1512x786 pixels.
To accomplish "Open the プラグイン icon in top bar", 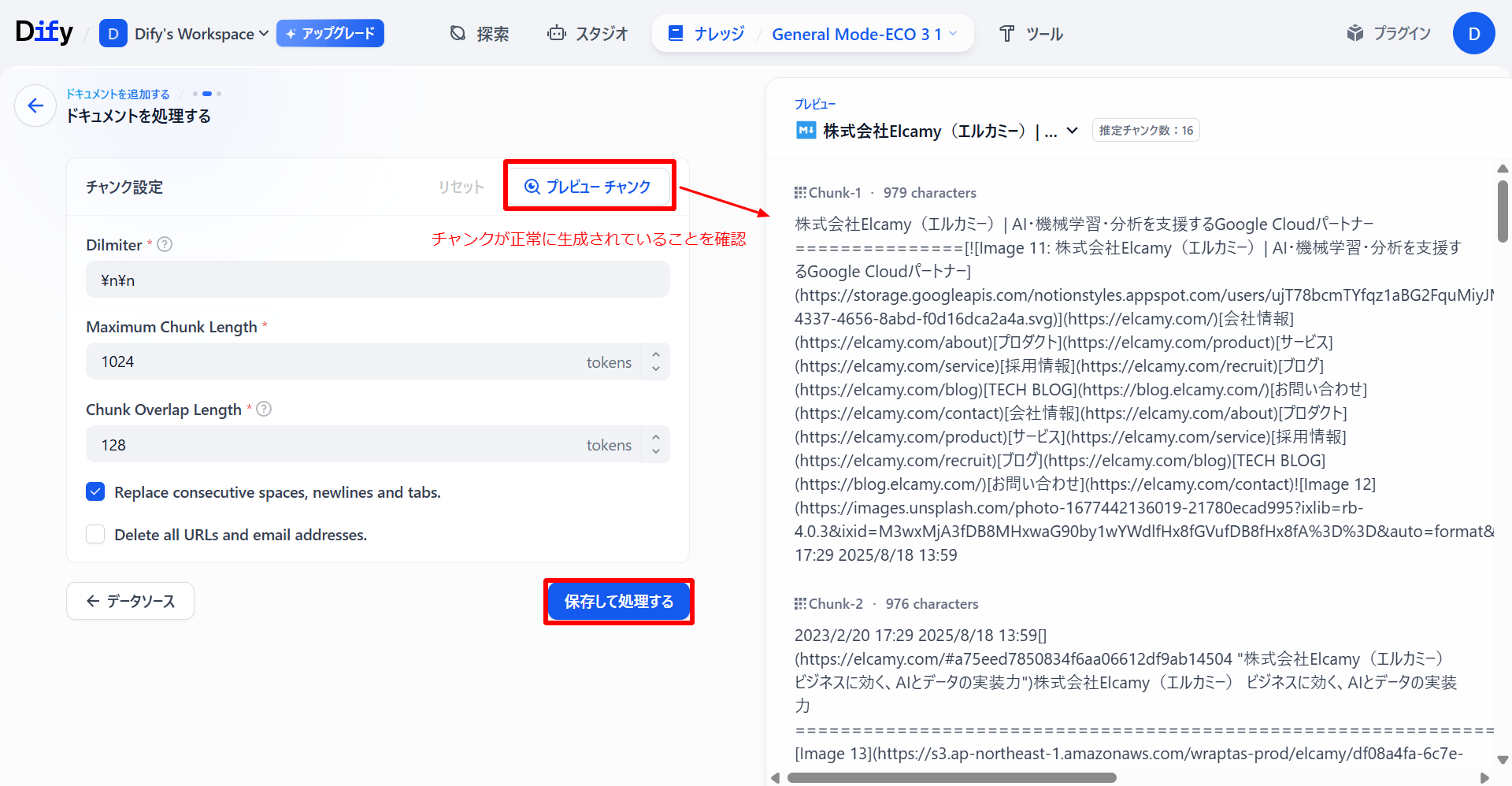I will [1355, 33].
